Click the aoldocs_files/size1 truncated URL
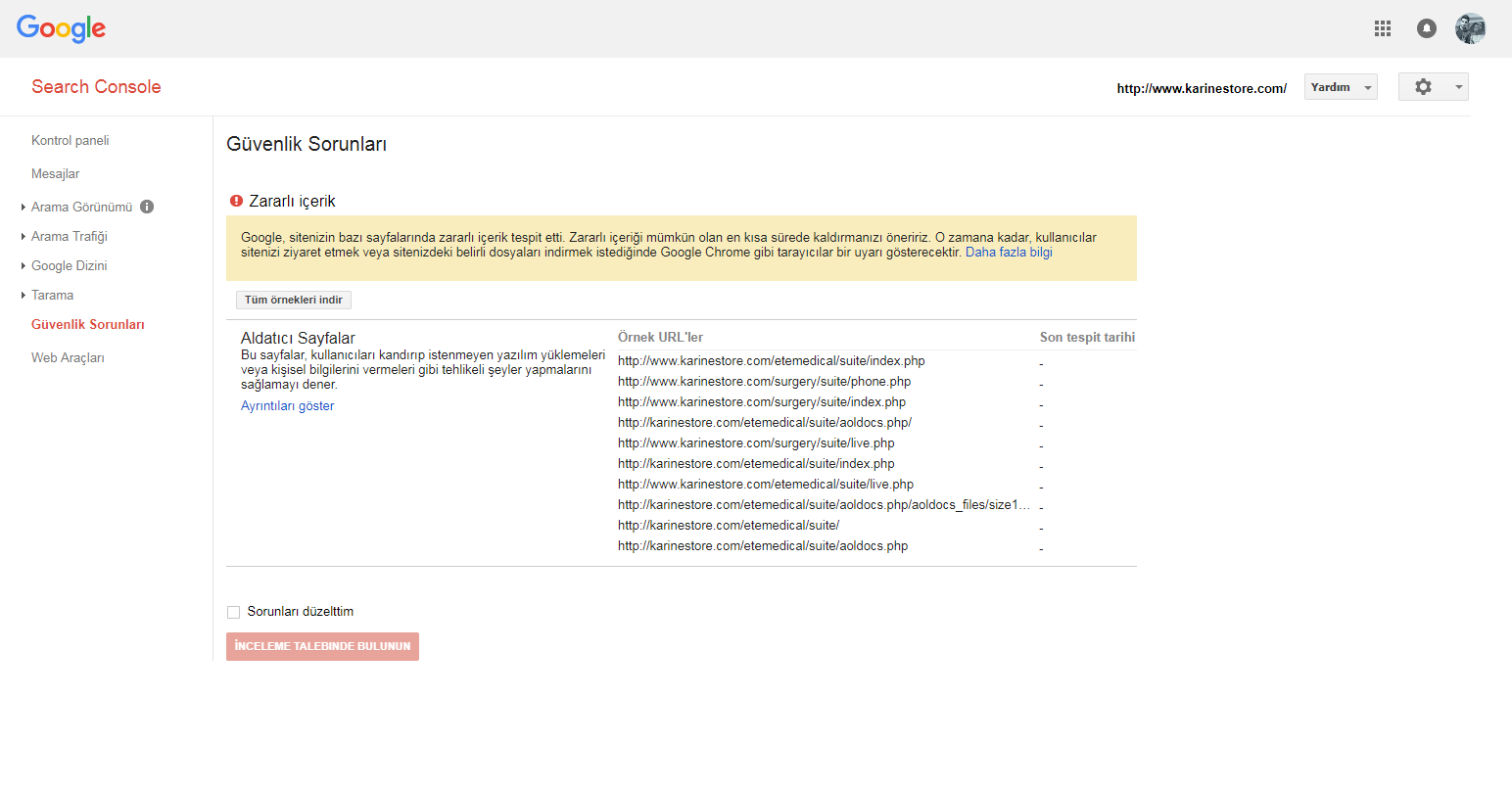This screenshot has width=1512, height=791. (x=825, y=505)
